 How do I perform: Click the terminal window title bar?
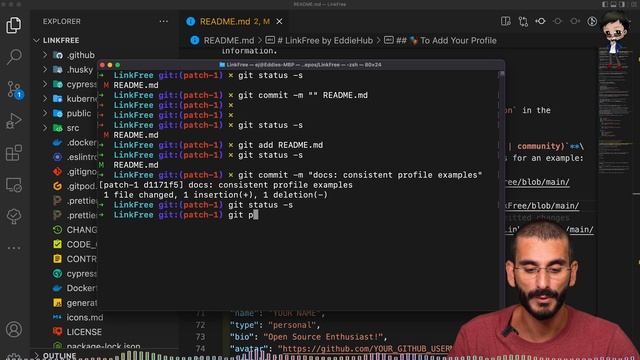300,64
